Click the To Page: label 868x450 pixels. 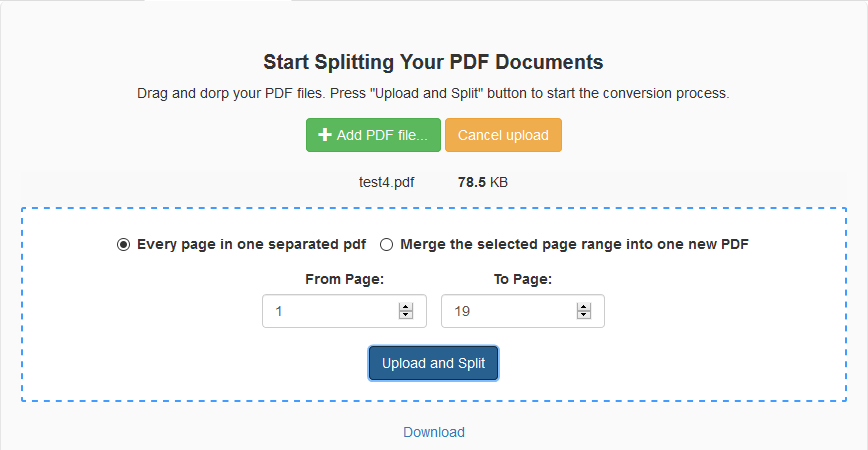pos(523,279)
